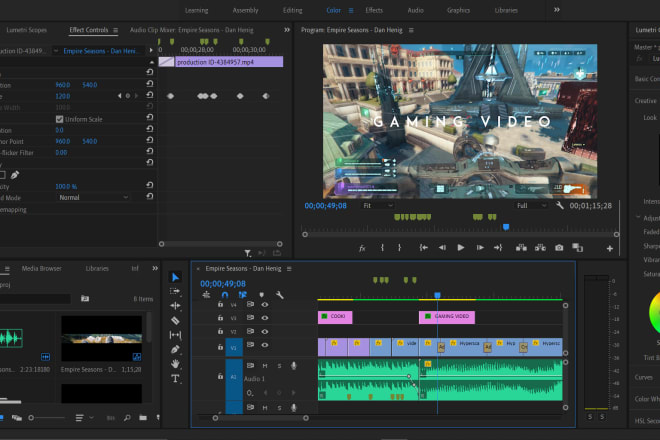Enable voice-over record on Audio 1

(x=294, y=365)
